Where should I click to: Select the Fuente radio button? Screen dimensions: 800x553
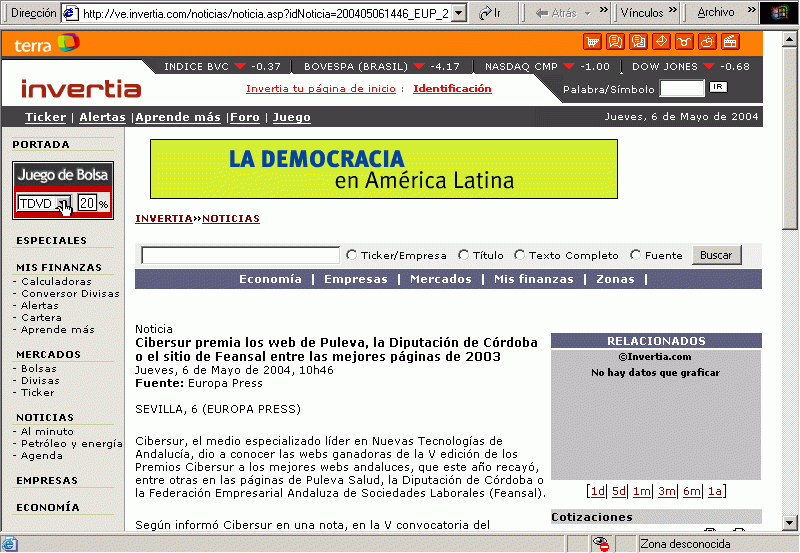pyautogui.click(x=635, y=255)
